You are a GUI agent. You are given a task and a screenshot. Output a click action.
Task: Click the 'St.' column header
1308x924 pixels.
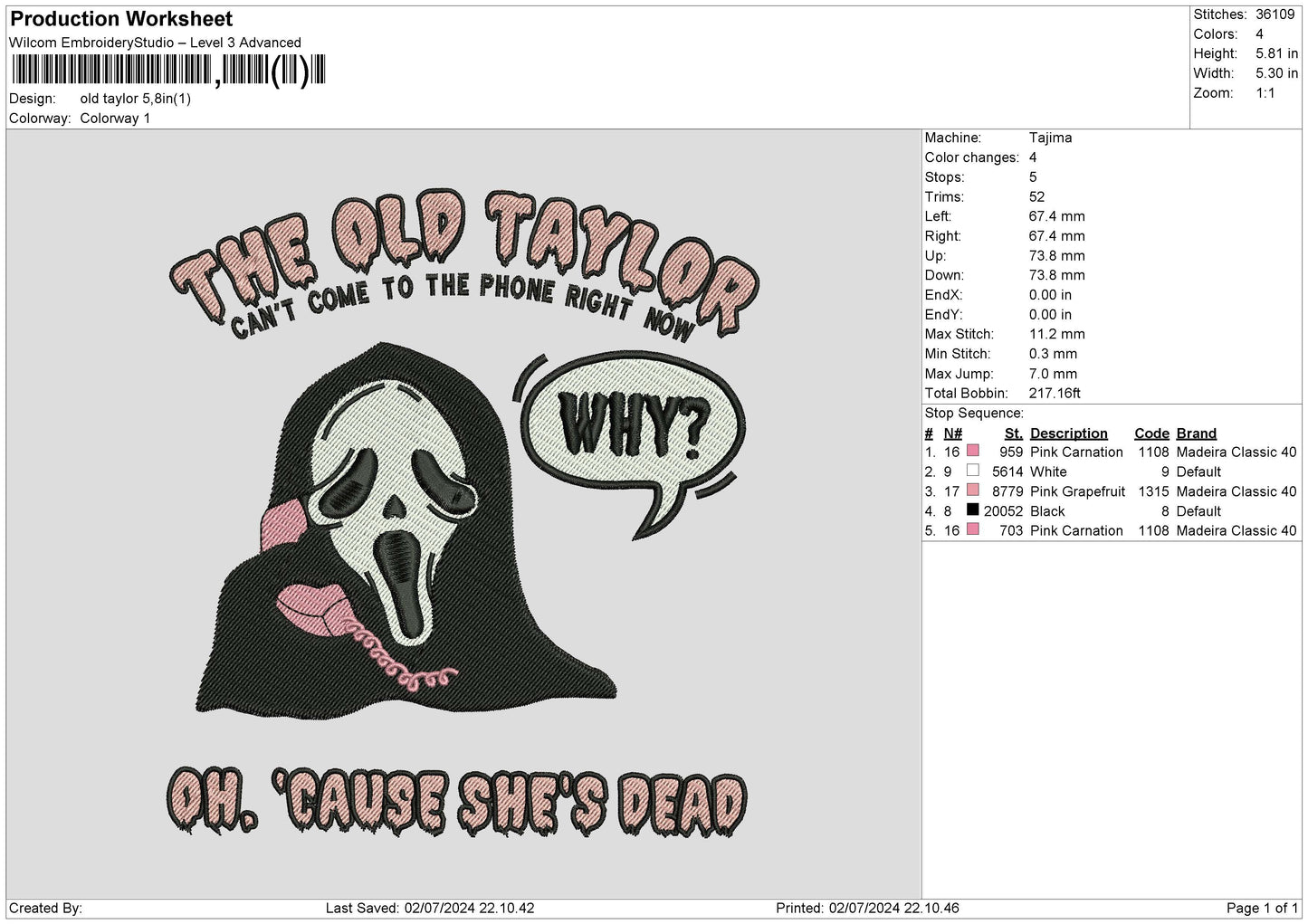pos(1014,433)
